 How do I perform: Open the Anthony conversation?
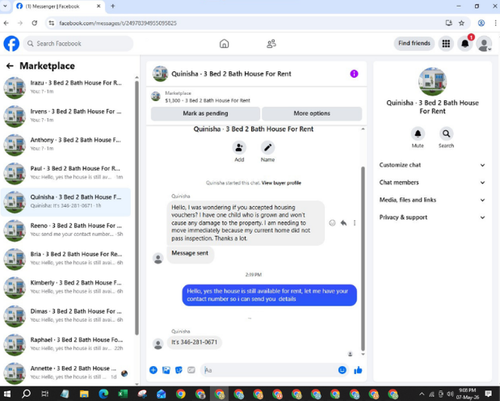point(66,145)
